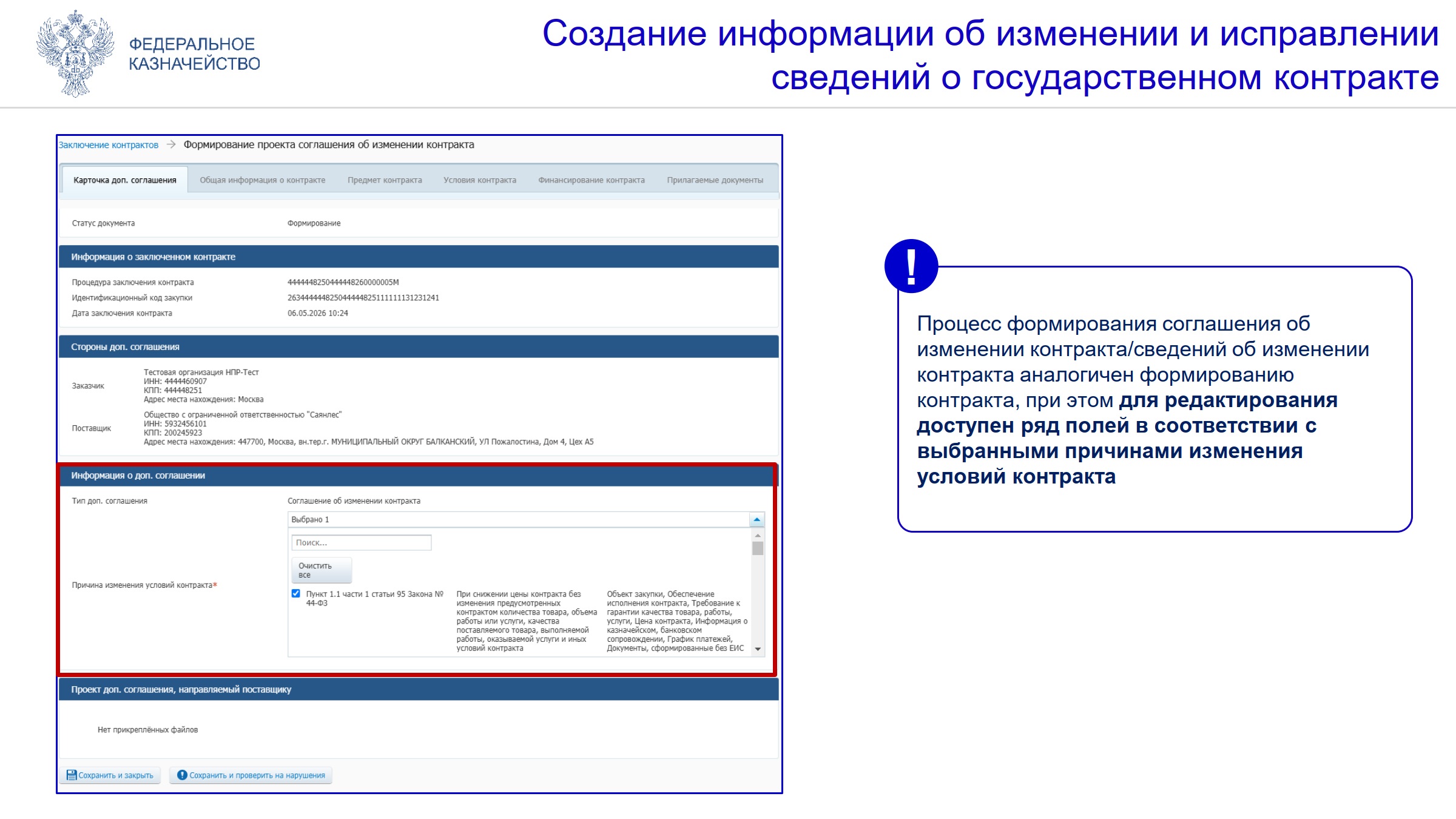This screenshot has width=1456, height=819.
Task: Click the contract date 06.05.2026 10:24
Action: [318, 314]
